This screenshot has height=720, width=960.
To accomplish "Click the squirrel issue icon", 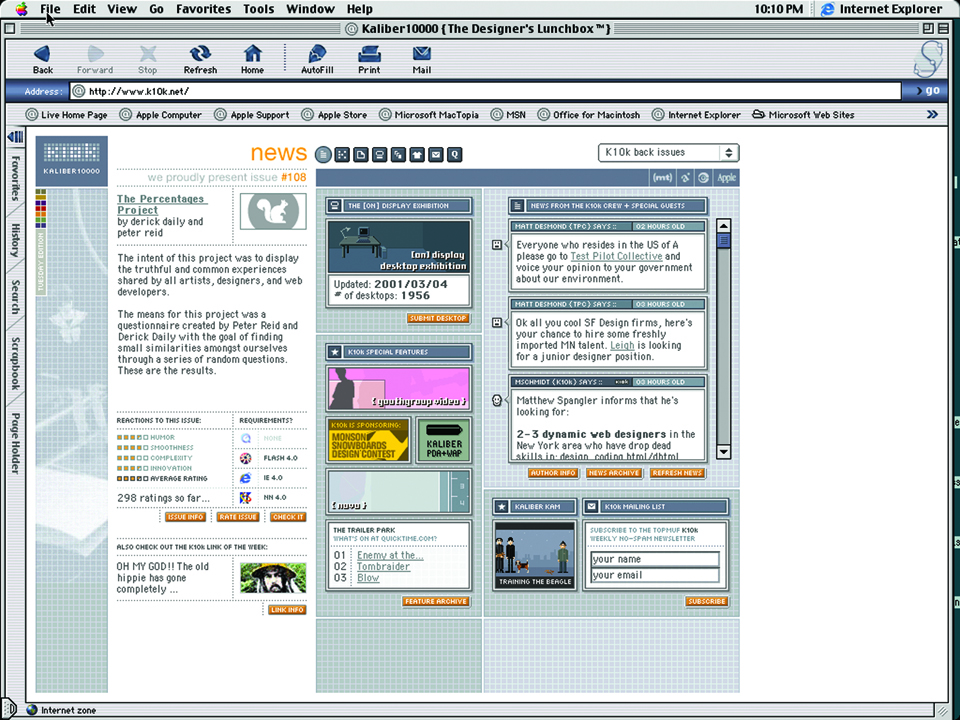I will [x=273, y=211].
